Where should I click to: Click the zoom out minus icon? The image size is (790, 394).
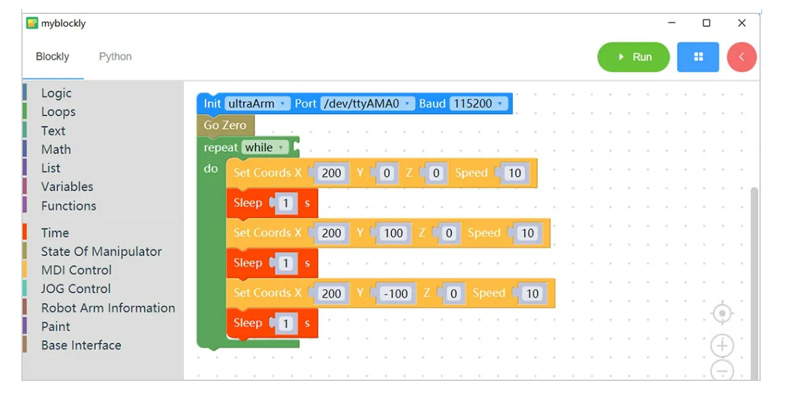coord(722,371)
